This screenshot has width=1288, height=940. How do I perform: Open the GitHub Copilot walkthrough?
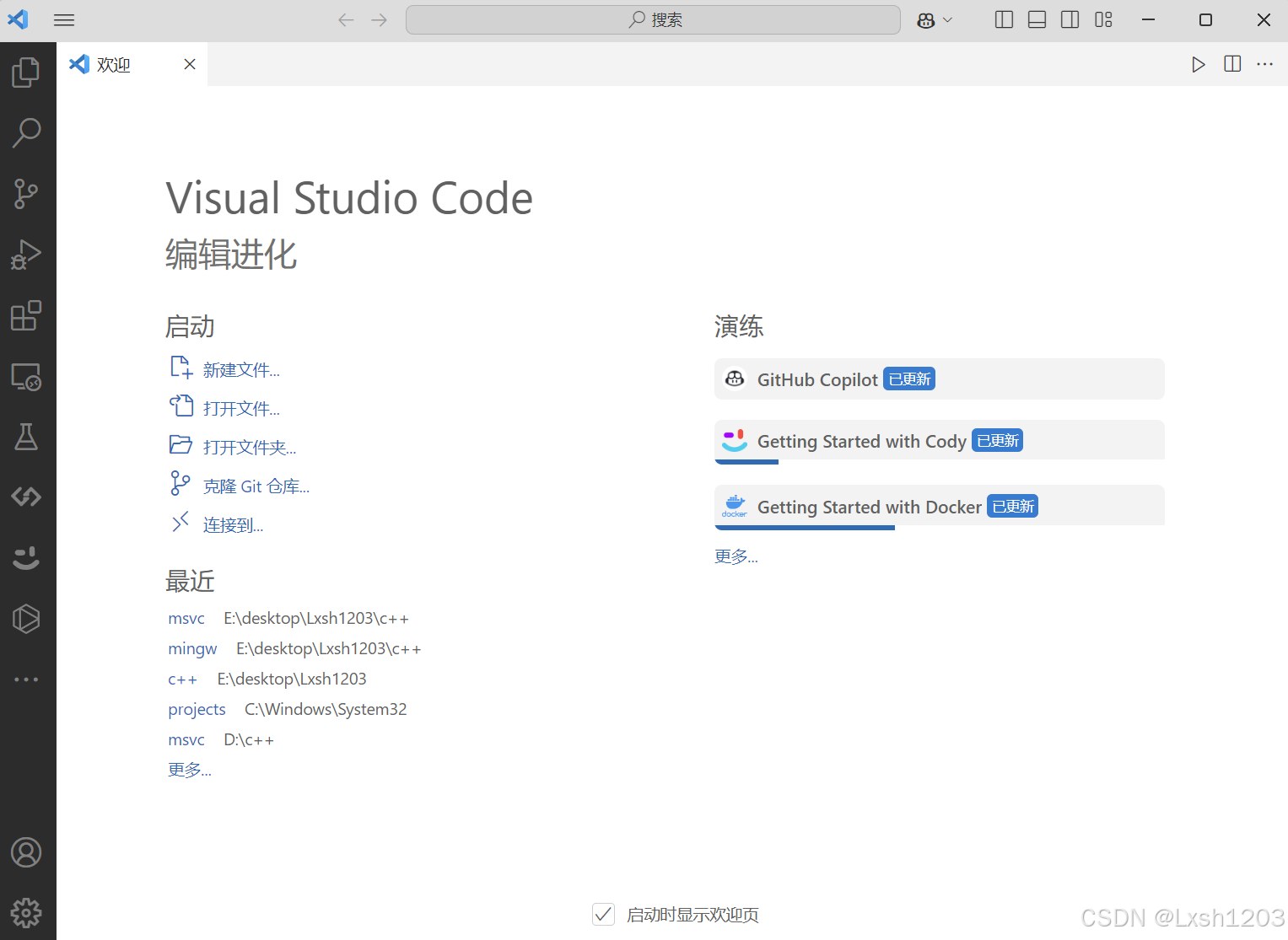pyautogui.click(x=939, y=379)
